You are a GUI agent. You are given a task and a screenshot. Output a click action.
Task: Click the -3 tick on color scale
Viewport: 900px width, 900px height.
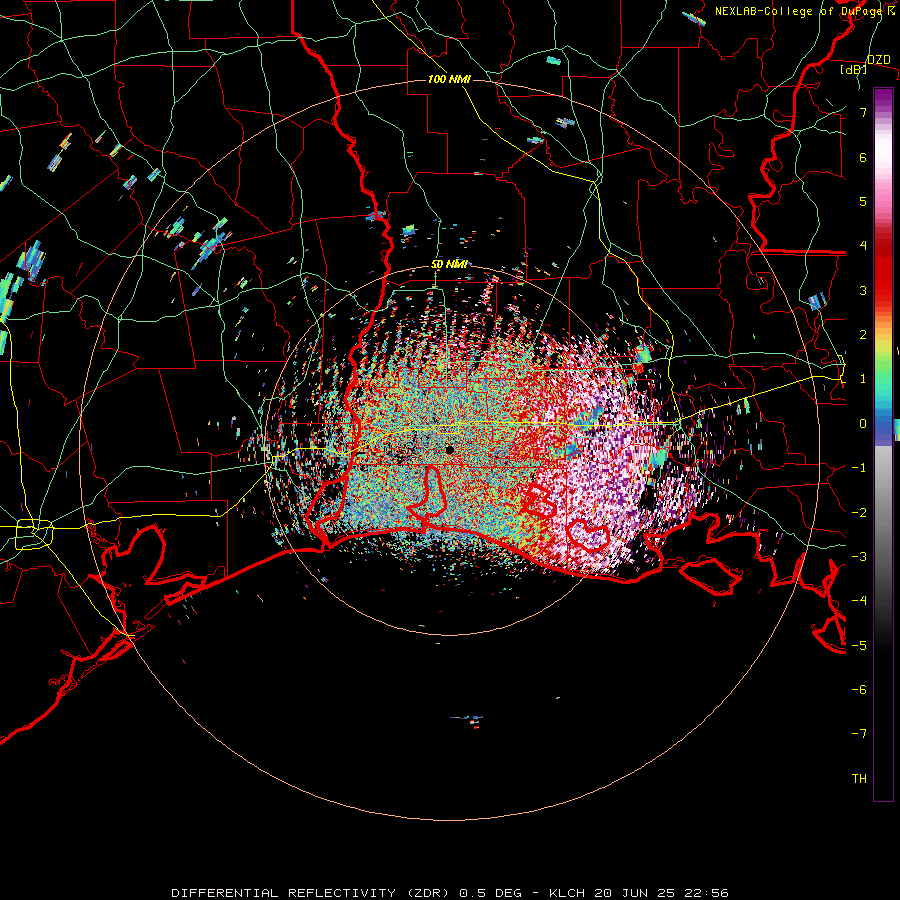click(x=859, y=557)
